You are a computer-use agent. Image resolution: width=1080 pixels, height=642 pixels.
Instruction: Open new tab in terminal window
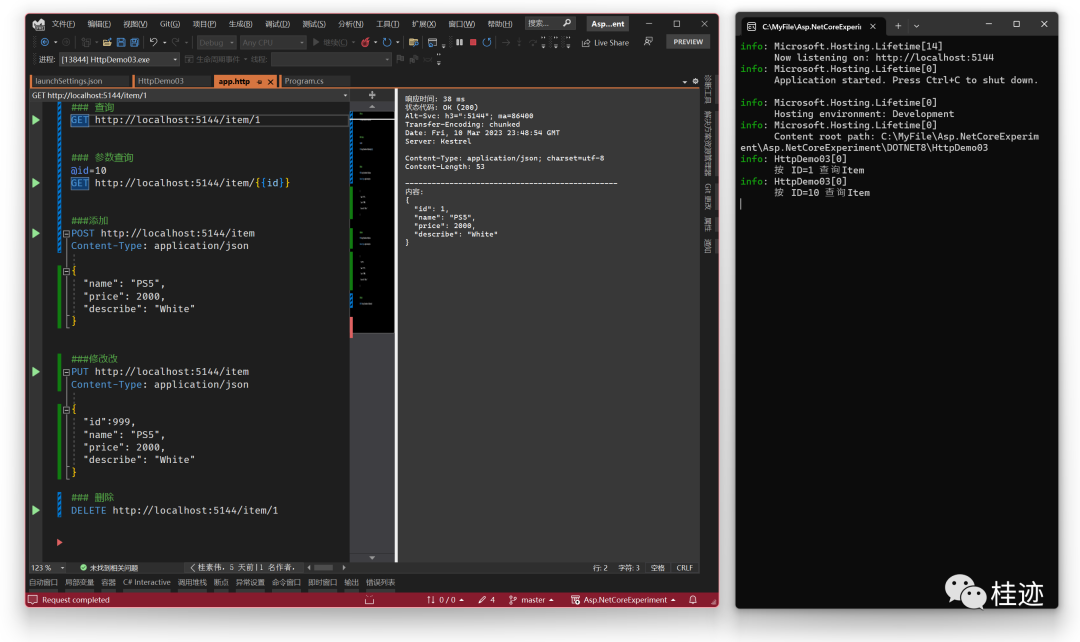pos(897,26)
